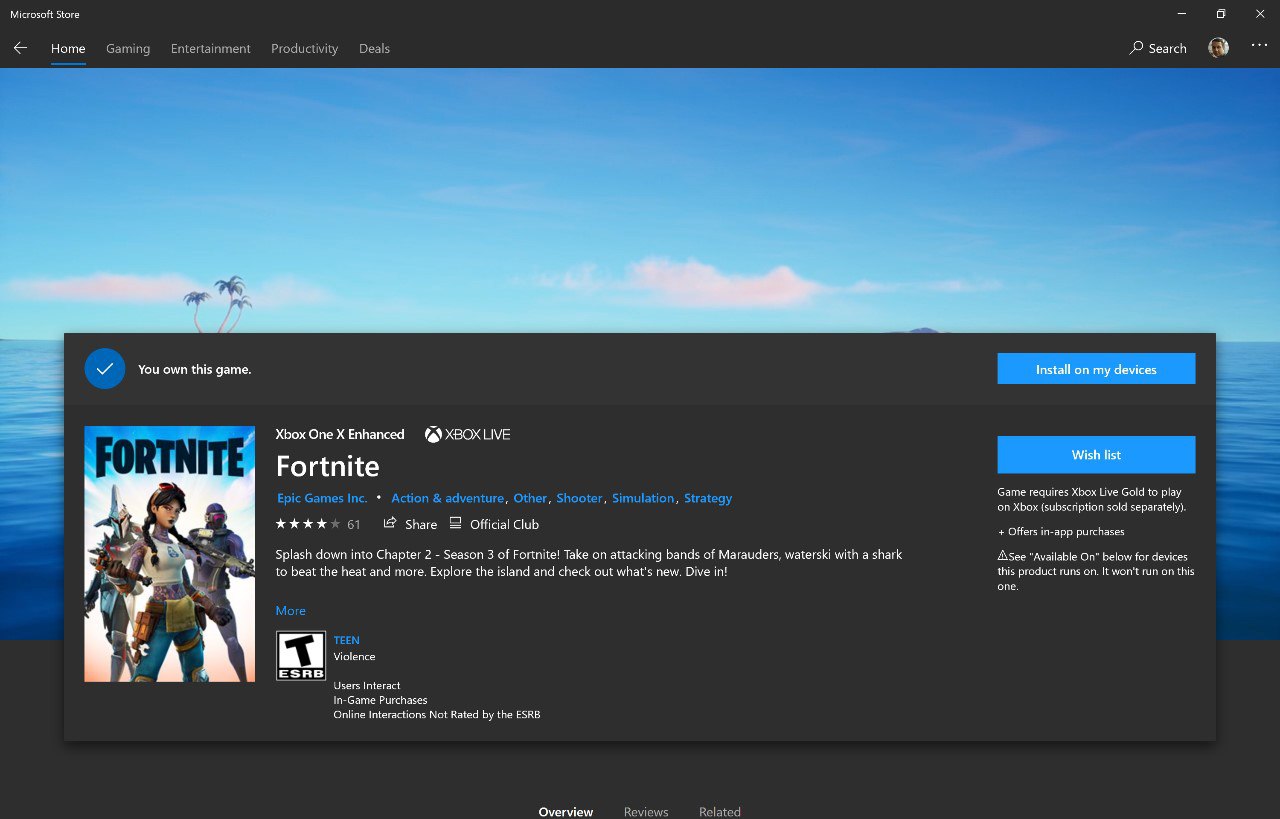Click the 'Online Interactions Not Rated by the ESRB' line
Screen dimensions: 1280x819
point(437,715)
